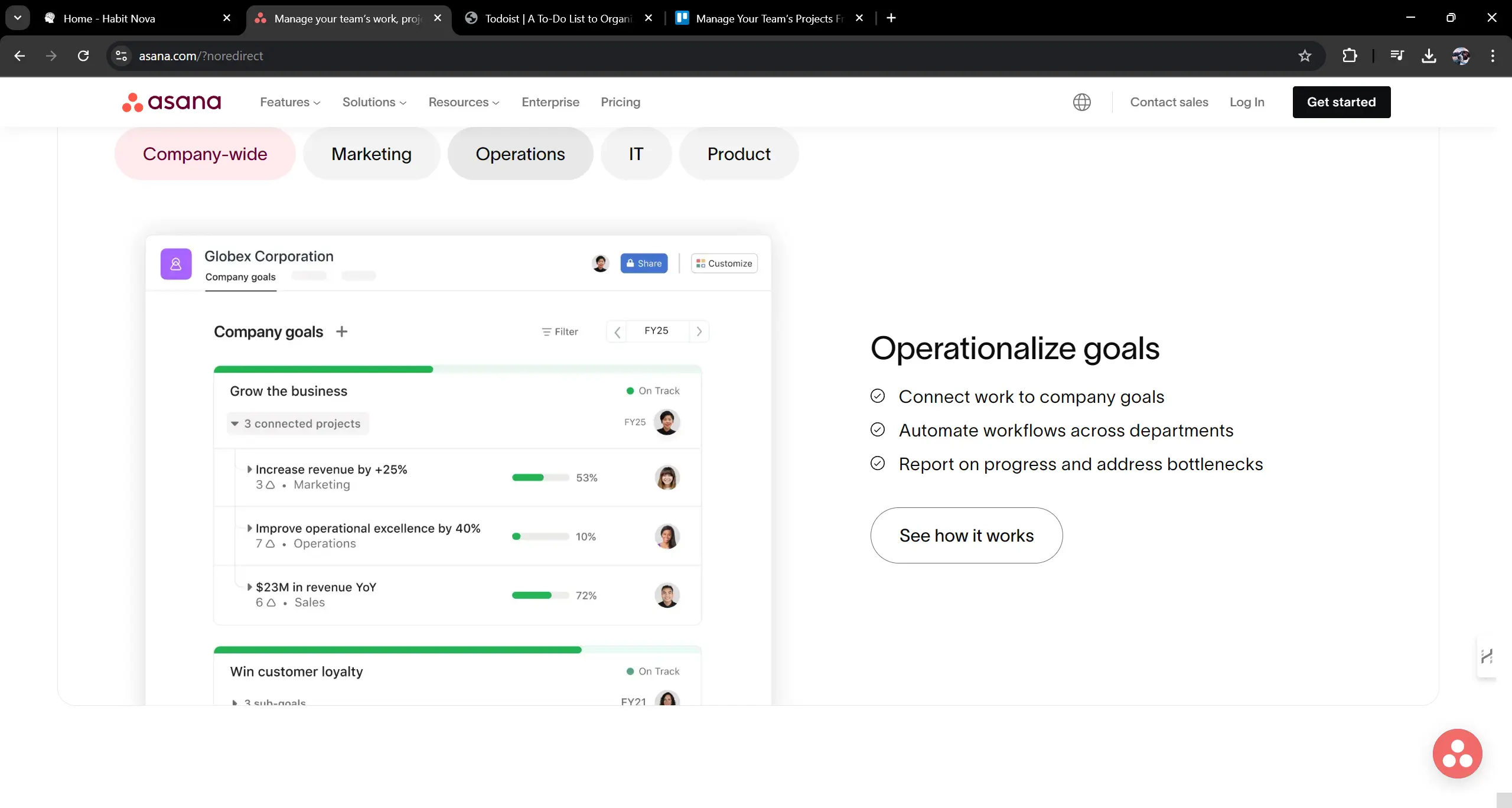The image size is (1512, 808).
Task: Open the tab search dropdown arrow
Action: (x=18, y=18)
